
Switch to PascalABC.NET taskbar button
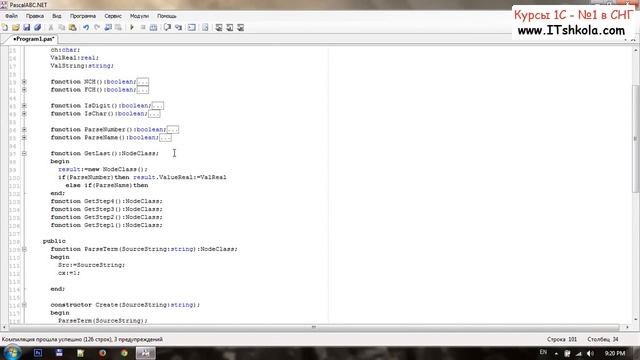tap(145, 353)
